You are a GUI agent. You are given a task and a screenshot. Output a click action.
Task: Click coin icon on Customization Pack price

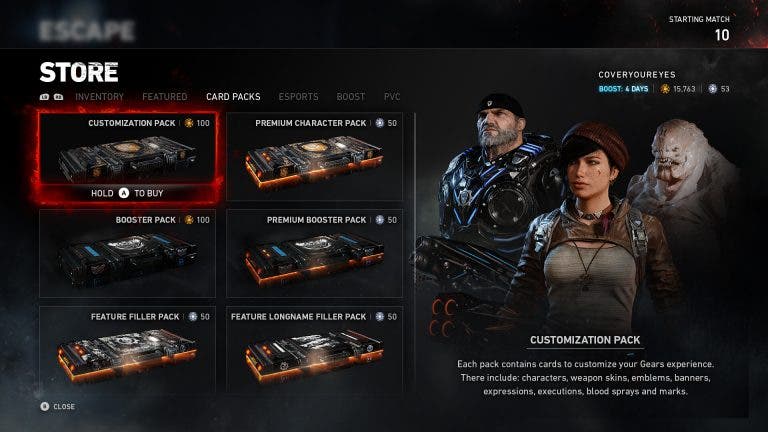tap(189, 123)
